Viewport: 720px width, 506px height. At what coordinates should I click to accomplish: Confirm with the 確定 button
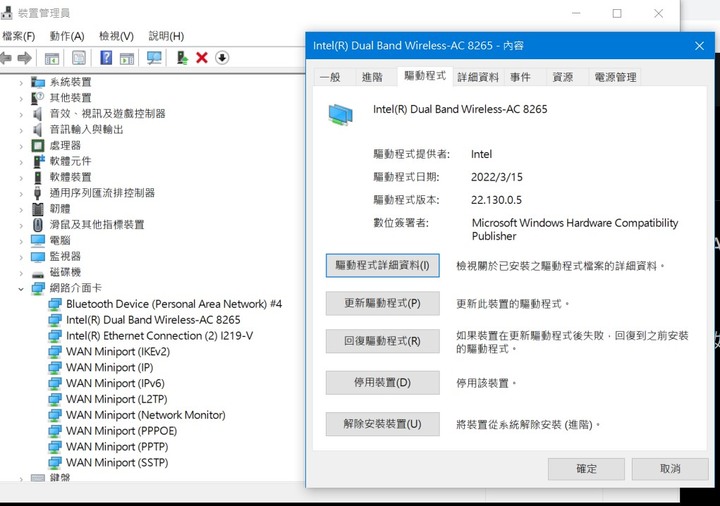point(586,469)
